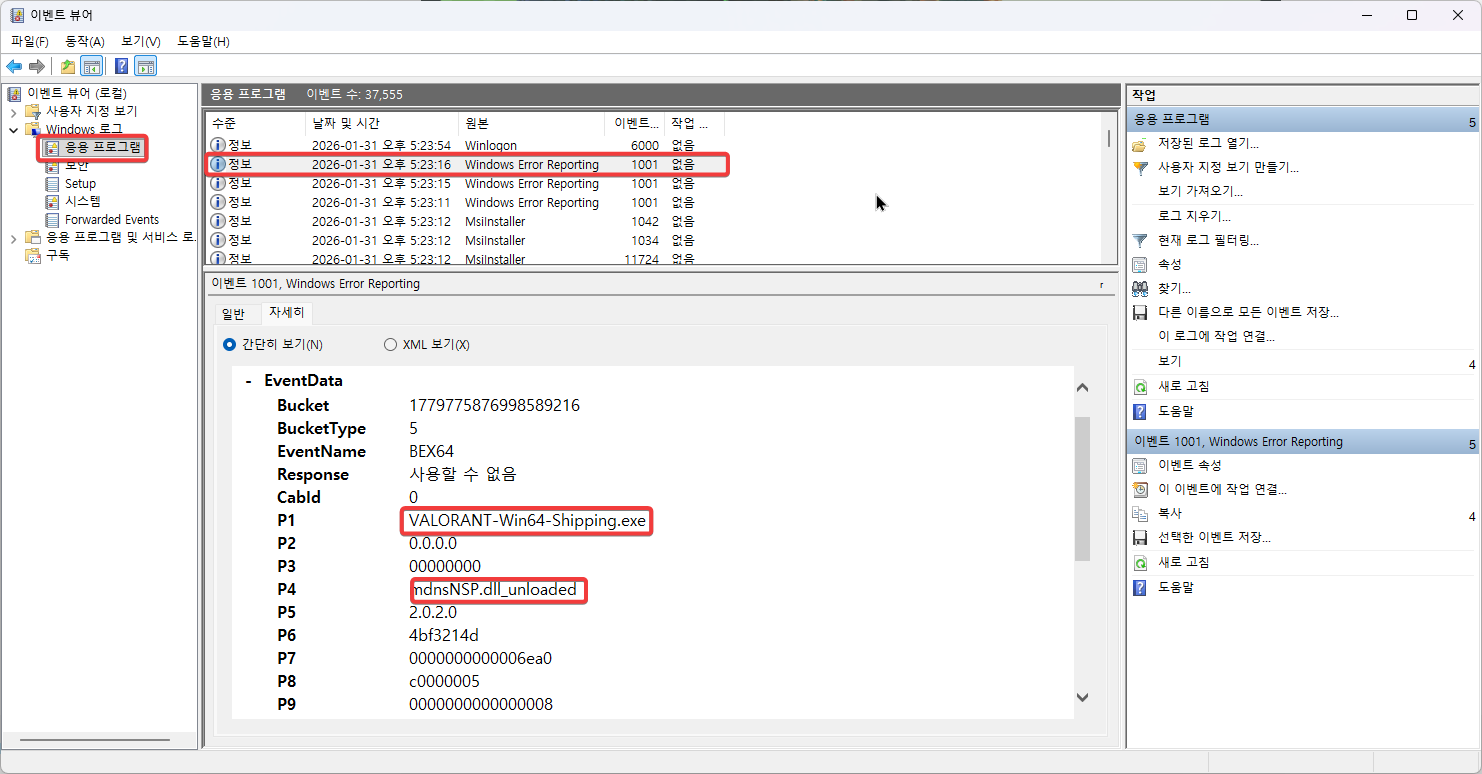The height and width of the screenshot is (774, 1482).
Task: Select the 시스템 log in the tree
Action: [83, 201]
